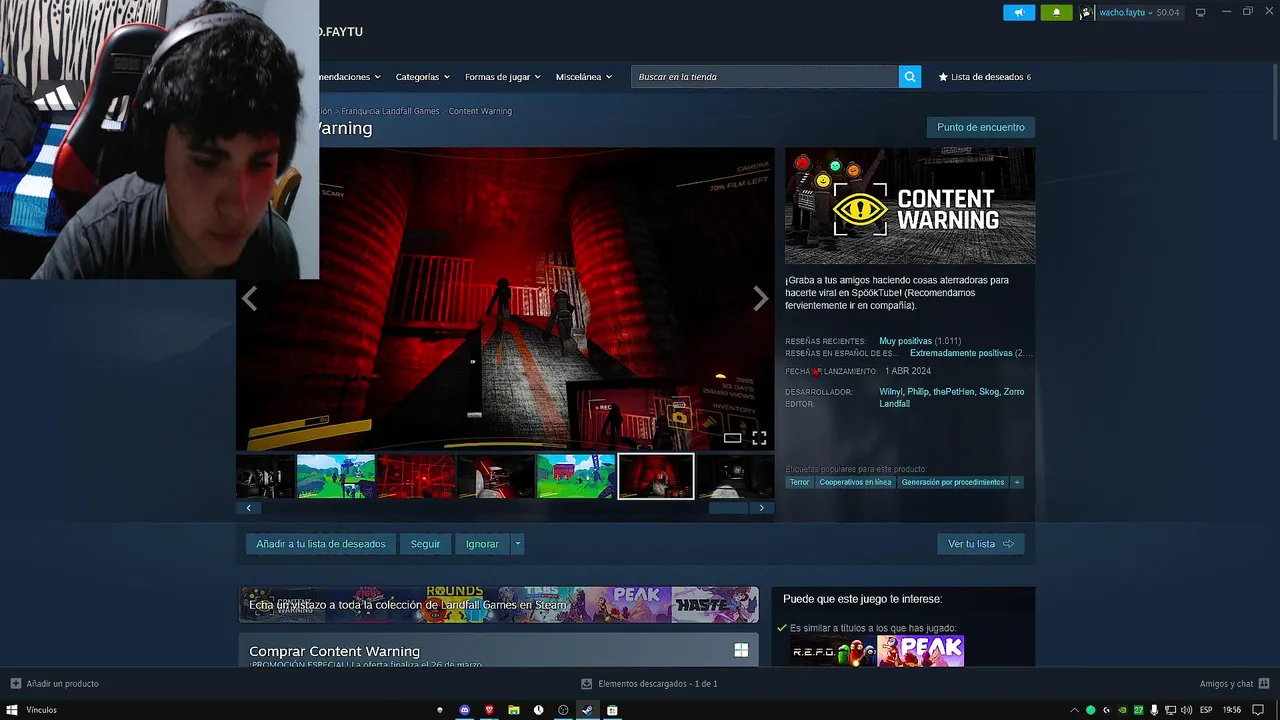Select the second thumbnail with green field
Screen dimensions: 1280x720
pyautogui.click(x=336, y=476)
